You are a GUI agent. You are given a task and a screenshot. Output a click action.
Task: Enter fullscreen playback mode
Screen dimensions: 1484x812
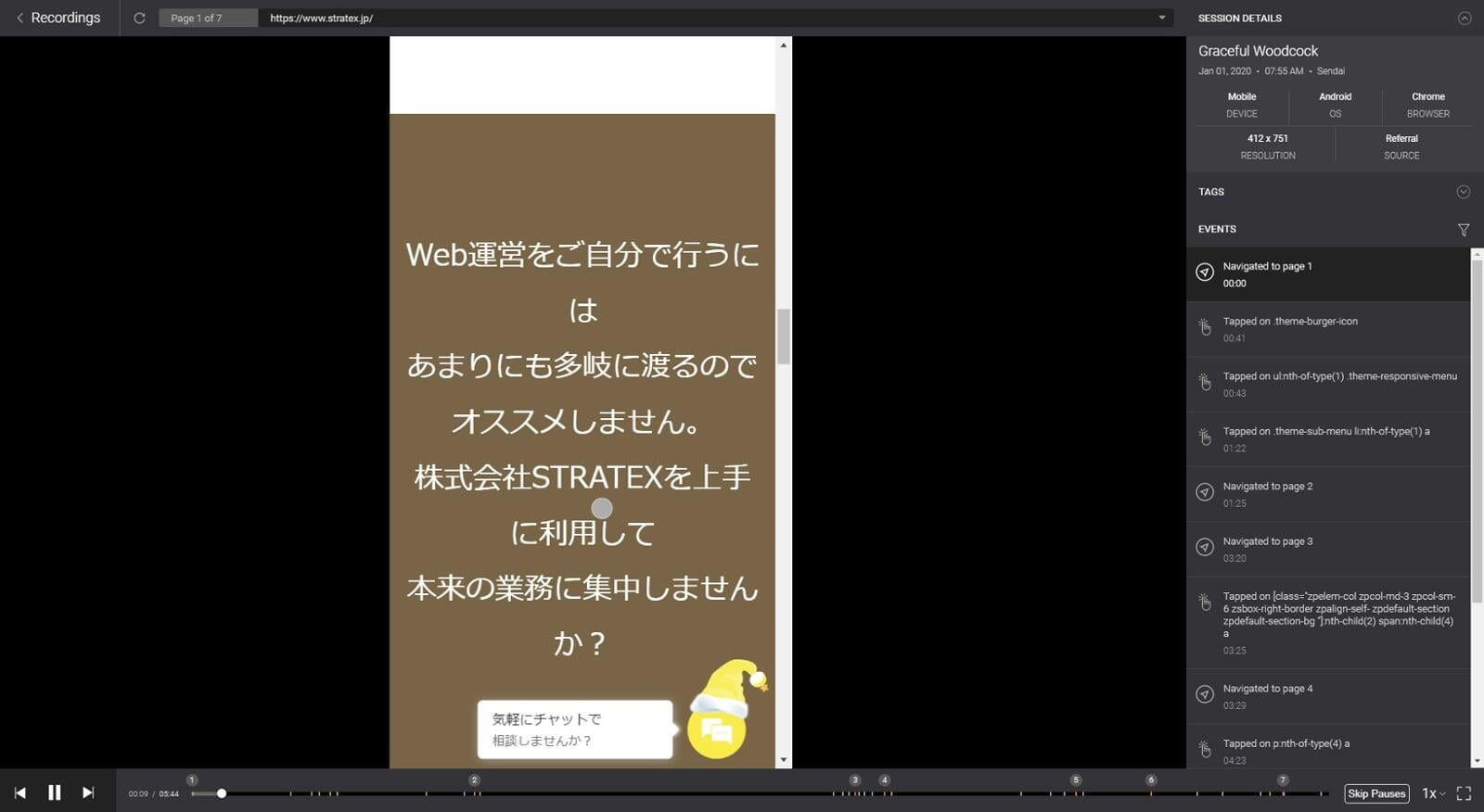(1465, 793)
